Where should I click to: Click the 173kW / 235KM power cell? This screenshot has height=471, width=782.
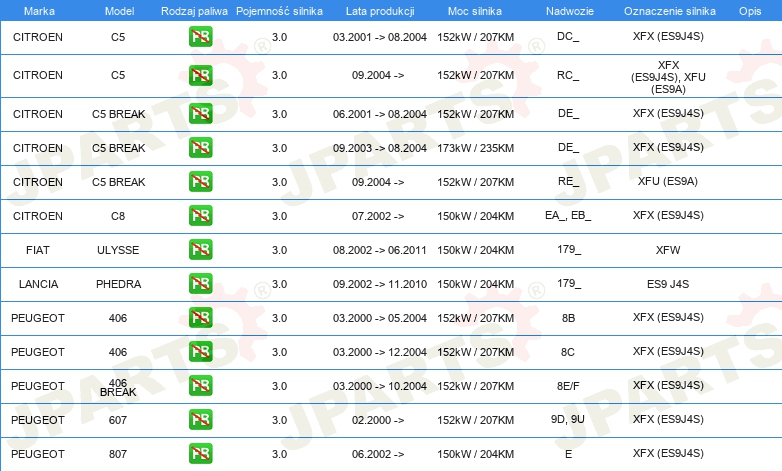point(475,148)
